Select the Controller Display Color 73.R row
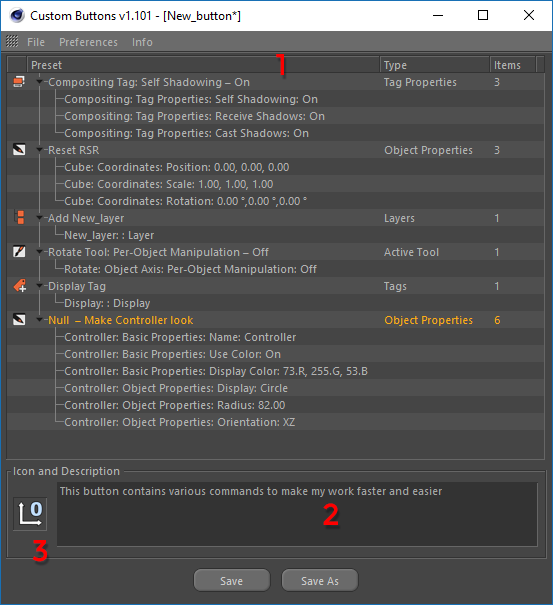 click(276, 371)
